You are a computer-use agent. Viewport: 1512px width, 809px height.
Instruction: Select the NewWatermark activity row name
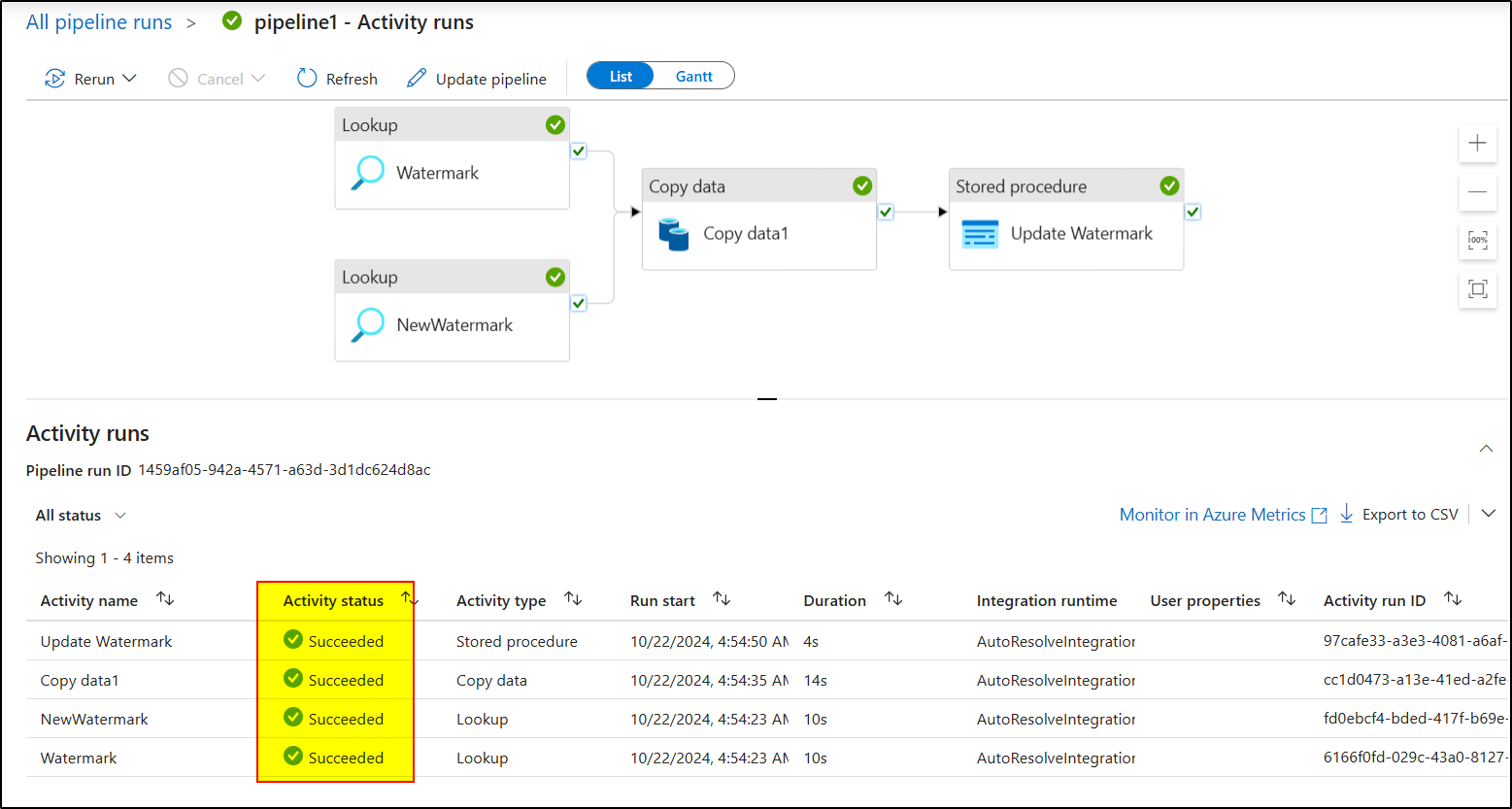point(94,720)
